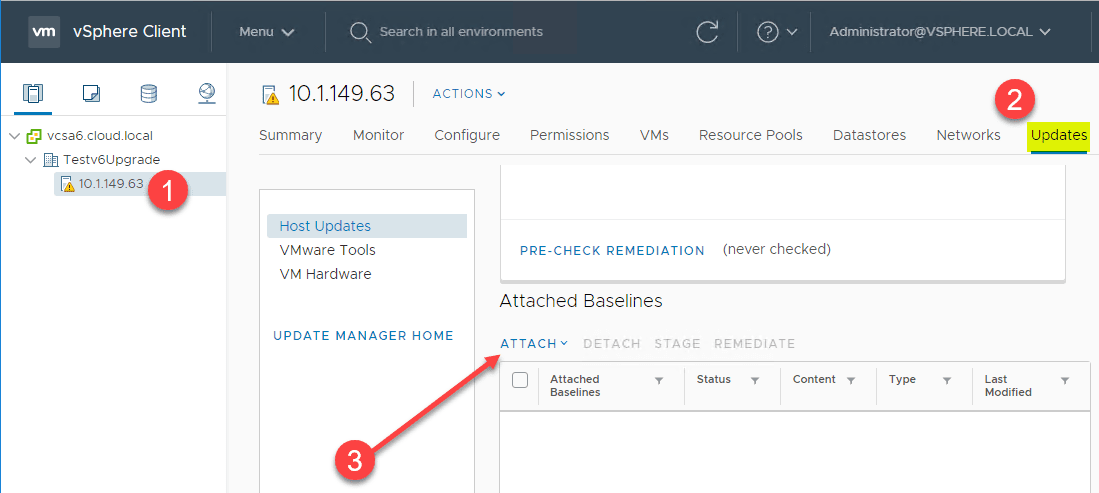The height and width of the screenshot is (493, 1099).
Task: Switch to the Configure tab
Action: 467,135
